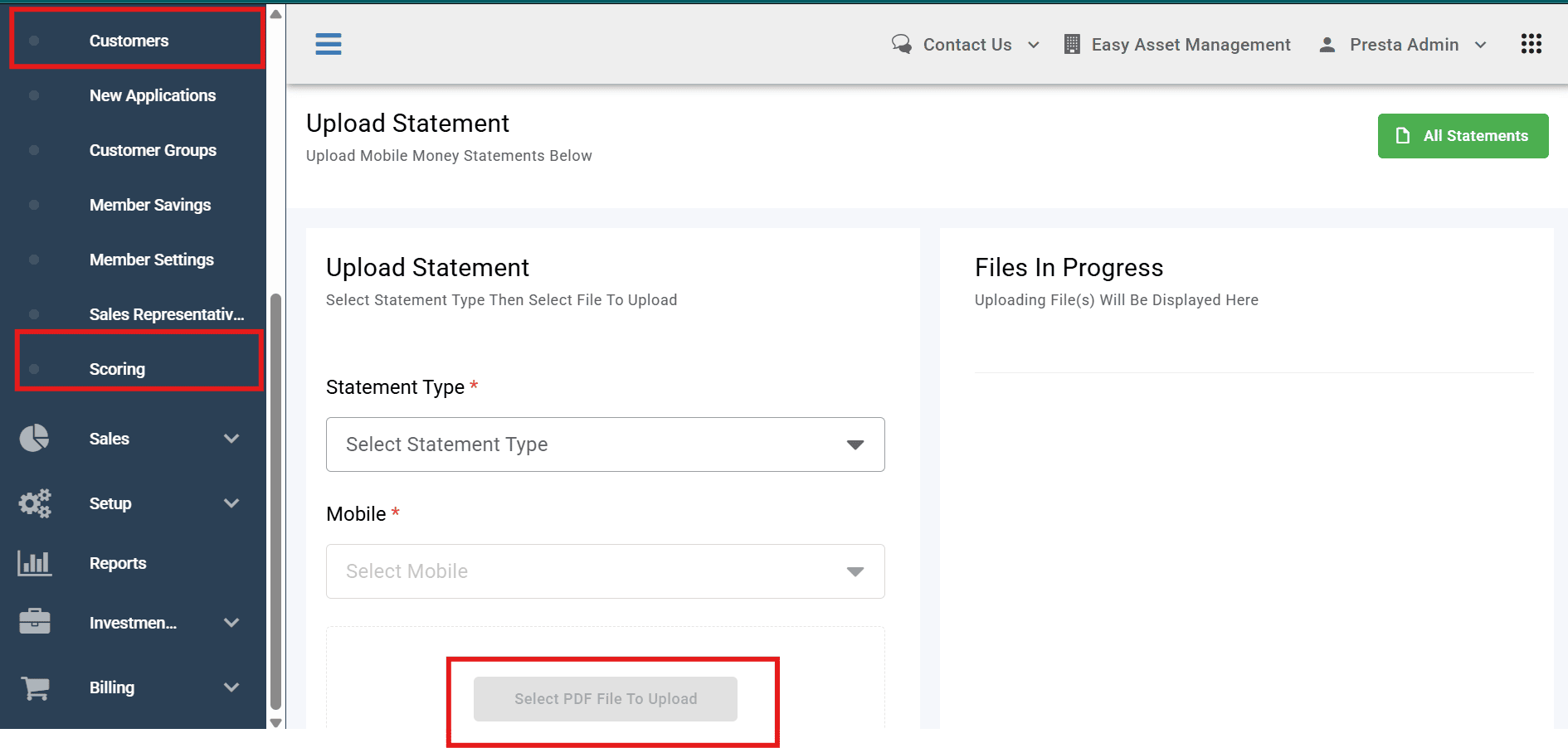Open the Presta Admin dropdown arrow
This screenshot has height=748, width=1568.
click(x=1481, y=45)
